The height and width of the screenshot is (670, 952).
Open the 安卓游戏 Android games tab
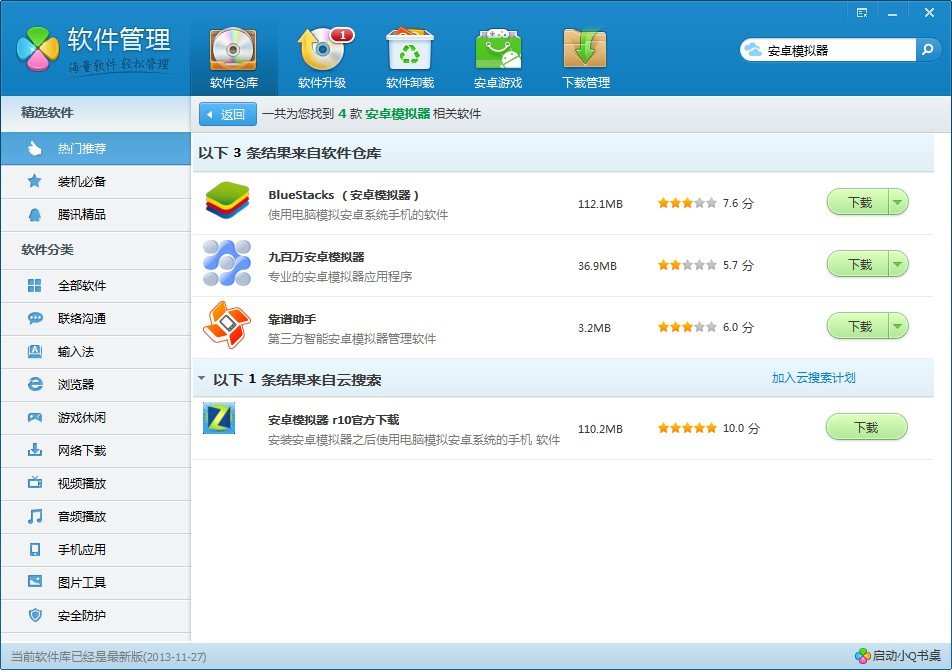(x=498, y=59)
